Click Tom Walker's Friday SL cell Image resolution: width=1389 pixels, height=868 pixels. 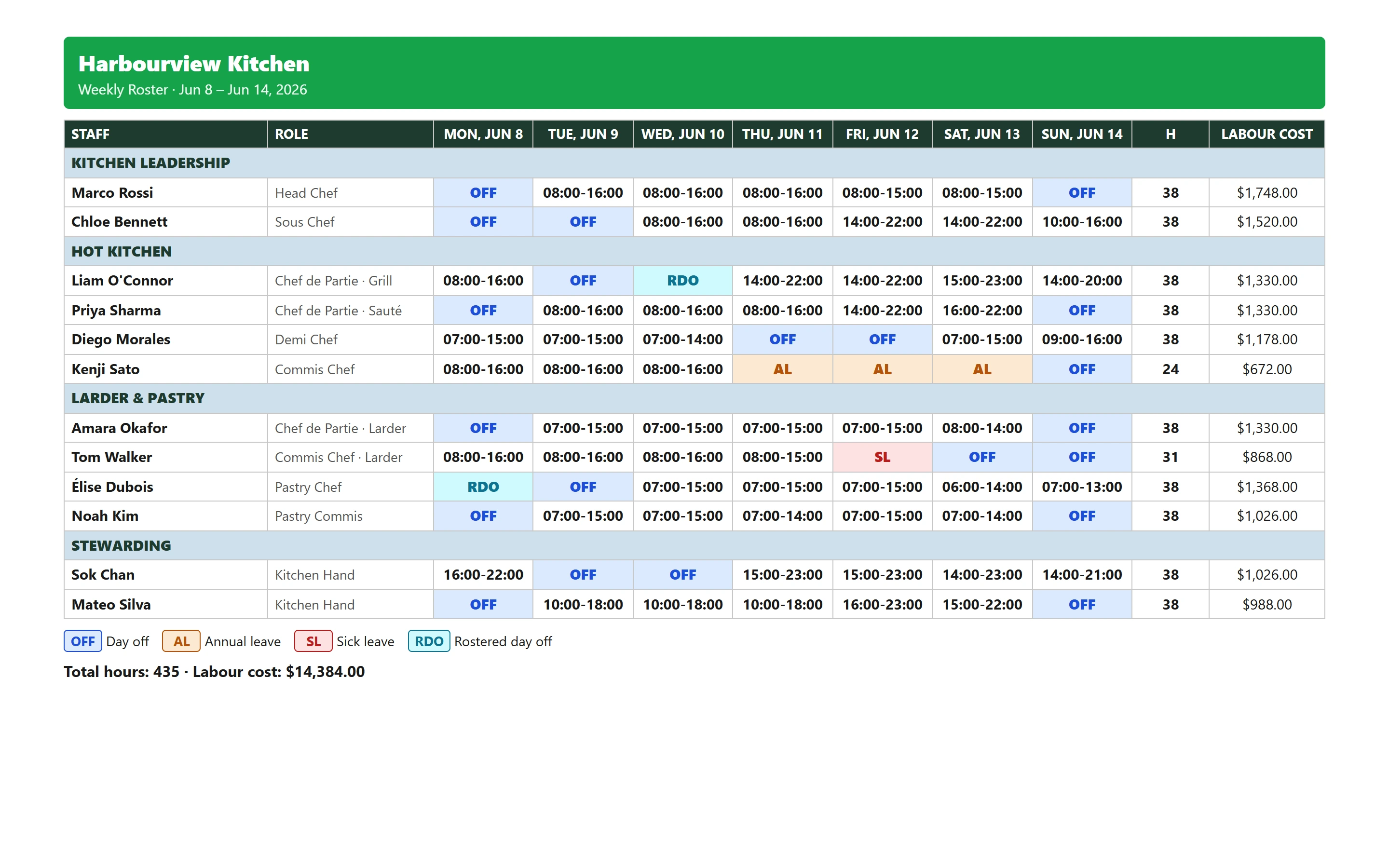882,457
